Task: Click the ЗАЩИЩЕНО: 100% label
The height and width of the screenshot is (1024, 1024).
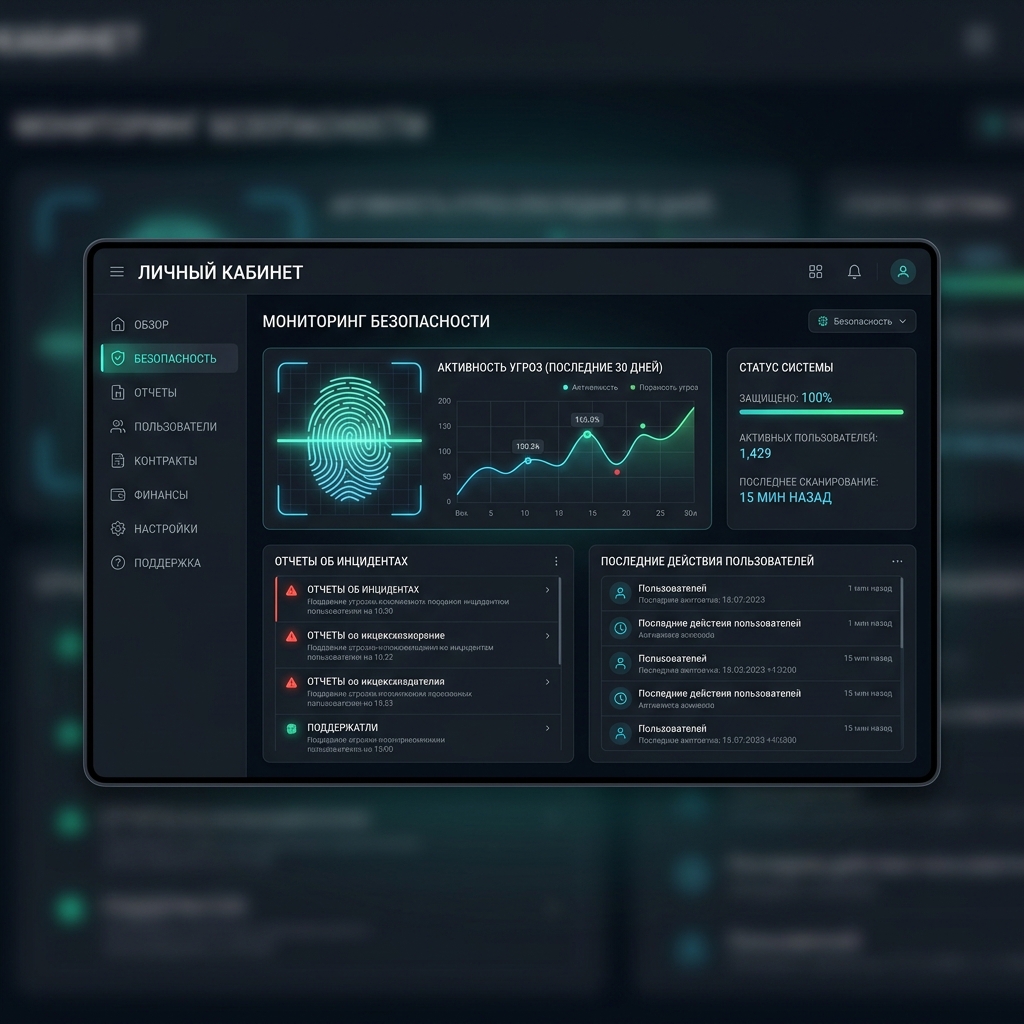Action: pos(786,398)
